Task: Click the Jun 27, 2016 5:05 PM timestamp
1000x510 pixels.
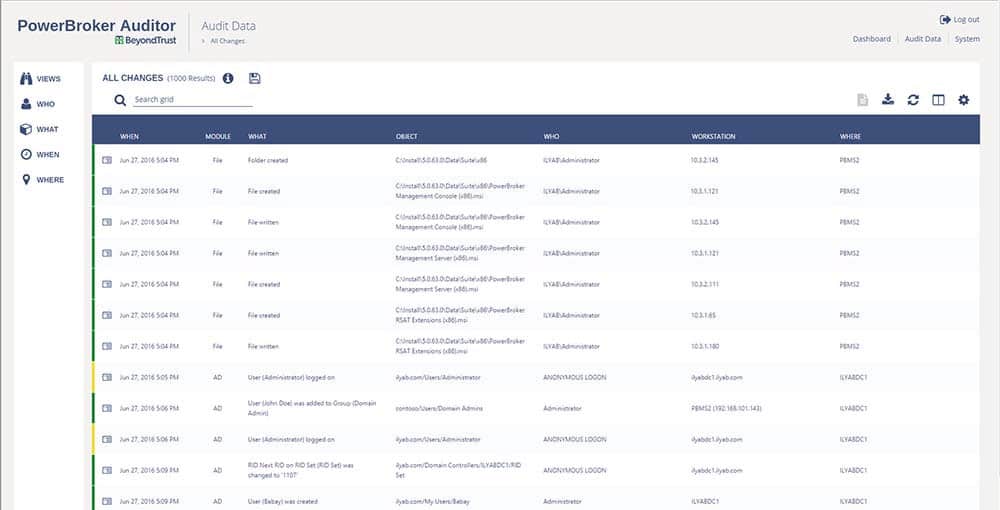Action: pos(149,377)
